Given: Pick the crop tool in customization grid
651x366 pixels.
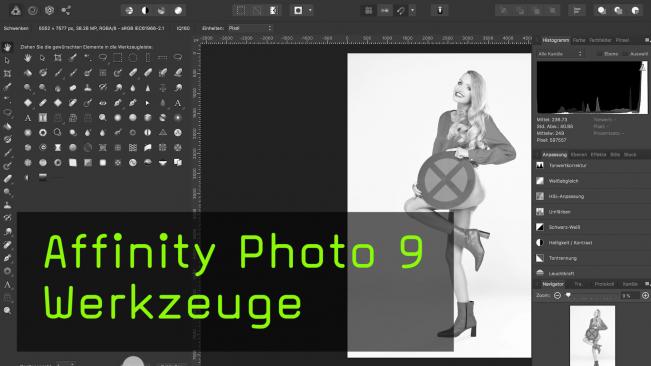Looking at the screenshot, I should click(58, 58).
